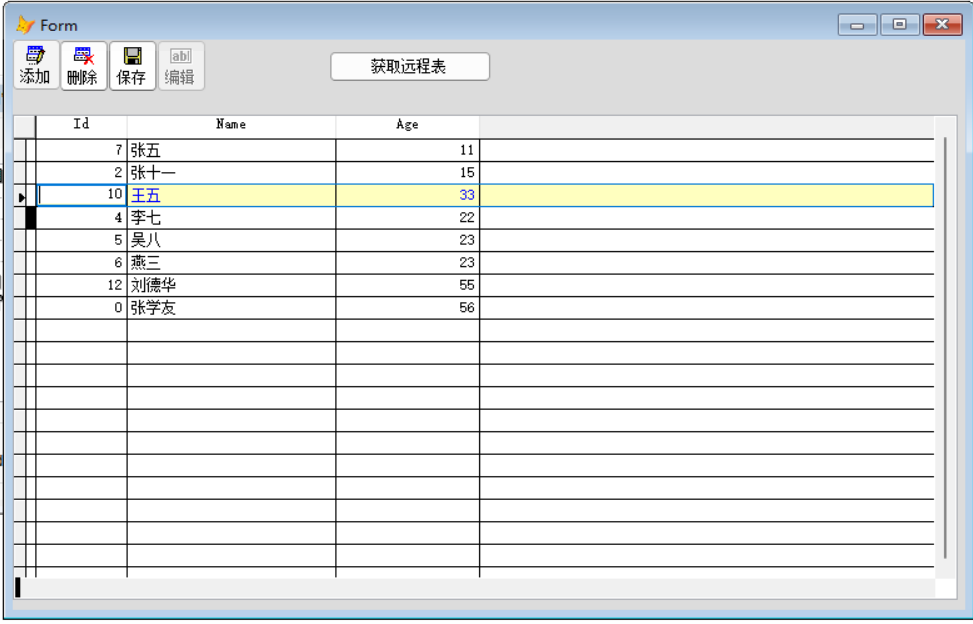Screen dimensions: 973x624
Task: Close the Form window
Action: [942, 25]
